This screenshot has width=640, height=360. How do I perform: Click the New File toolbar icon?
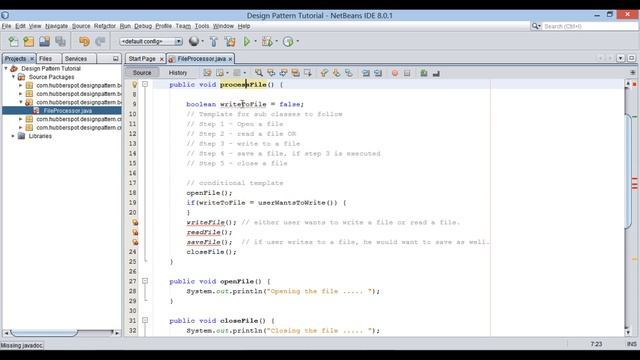click(x=13, y=41)
